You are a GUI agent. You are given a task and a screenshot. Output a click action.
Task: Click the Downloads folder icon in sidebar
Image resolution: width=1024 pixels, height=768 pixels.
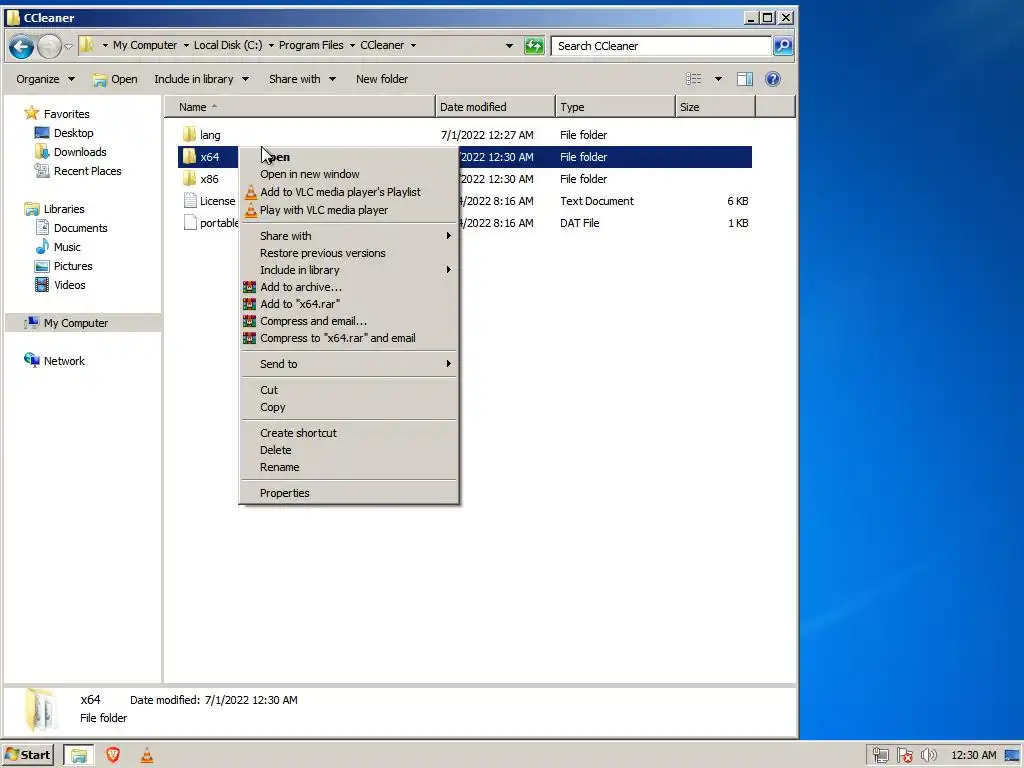tap(42, 152)
